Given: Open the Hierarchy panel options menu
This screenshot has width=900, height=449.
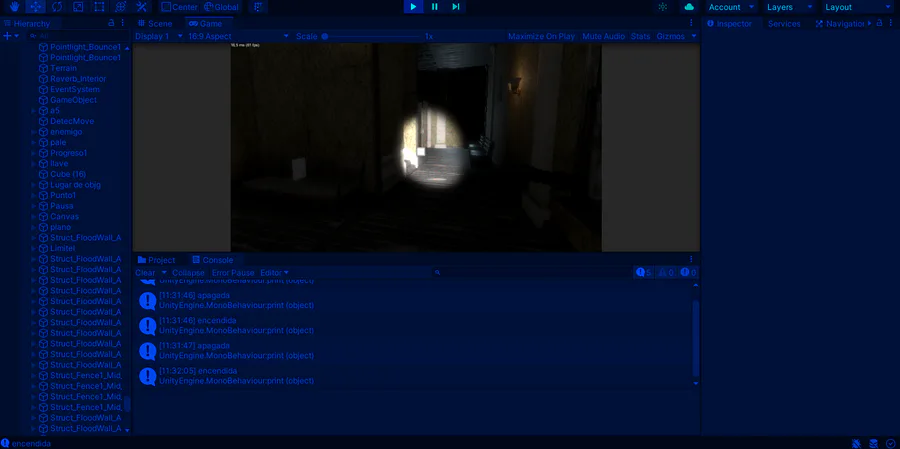Looking at the screenshot, I should pyautogui.click(x=122, y=23).
